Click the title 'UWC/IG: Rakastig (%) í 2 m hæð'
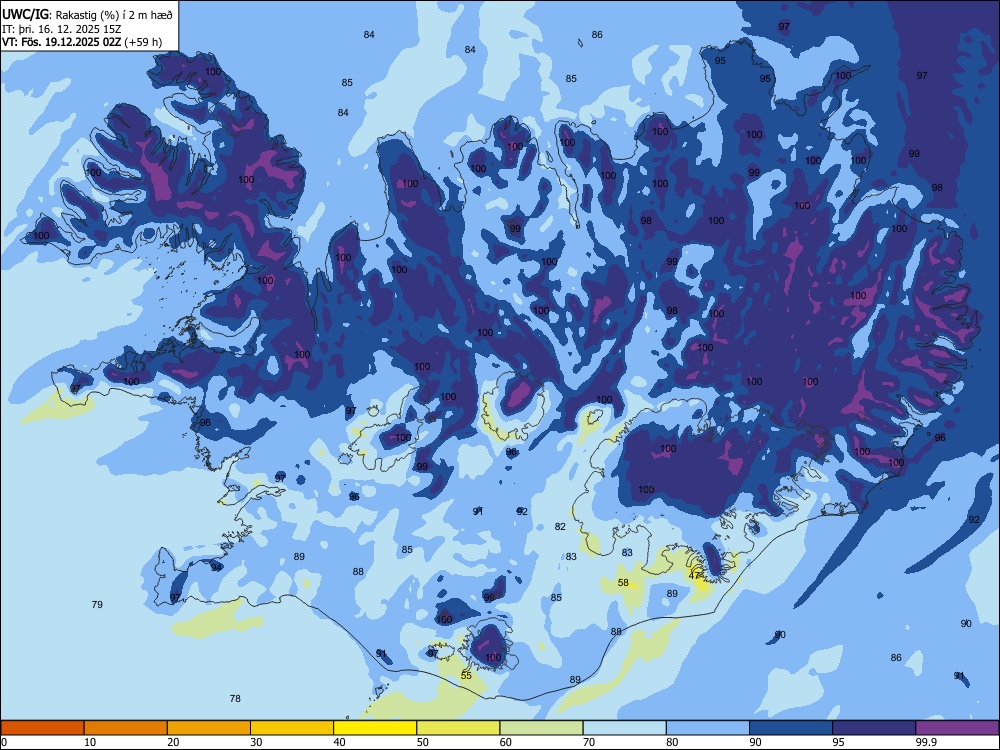The height and width of the screenshot is (750, 1000). coord(87,14)
